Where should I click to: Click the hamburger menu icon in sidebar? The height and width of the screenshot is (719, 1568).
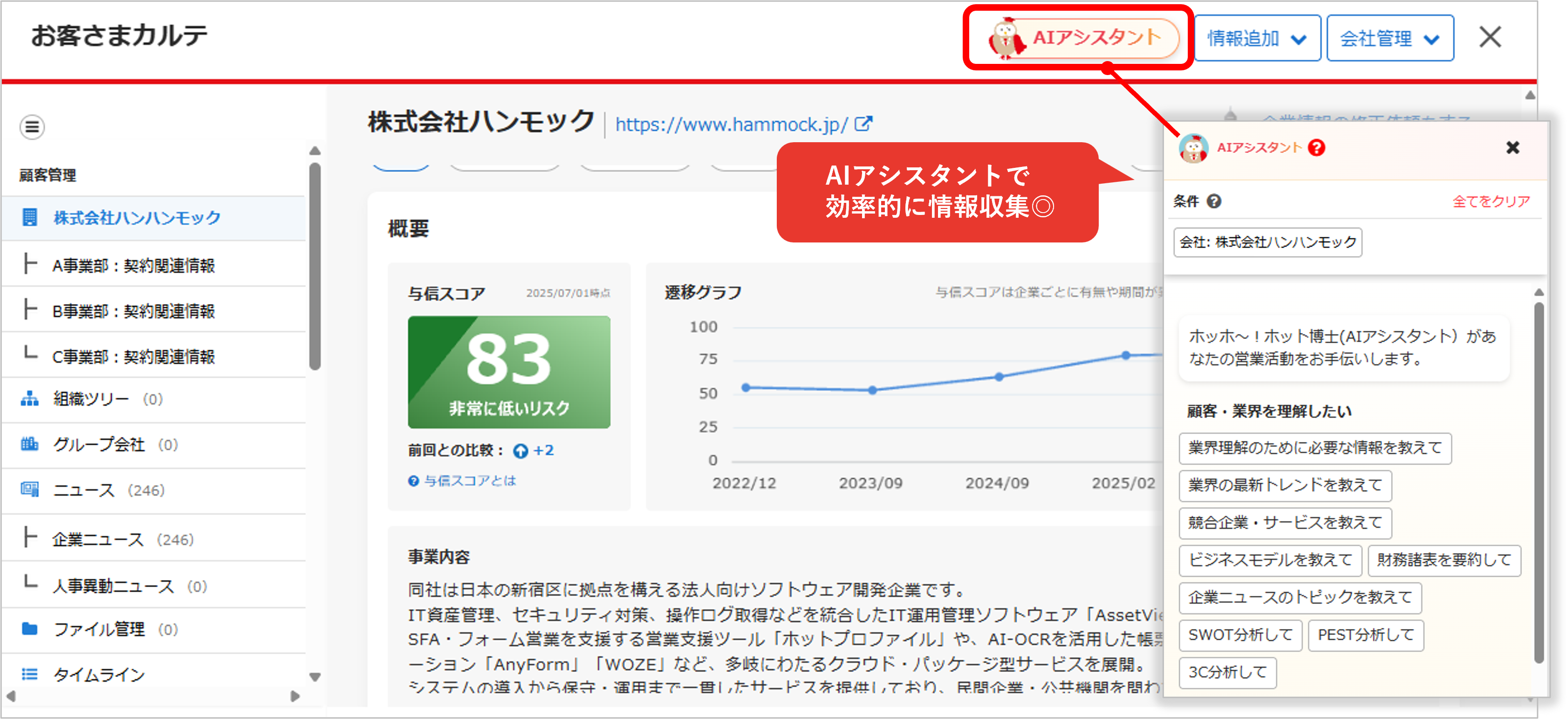pyautogui.click(x=32, y=127)
